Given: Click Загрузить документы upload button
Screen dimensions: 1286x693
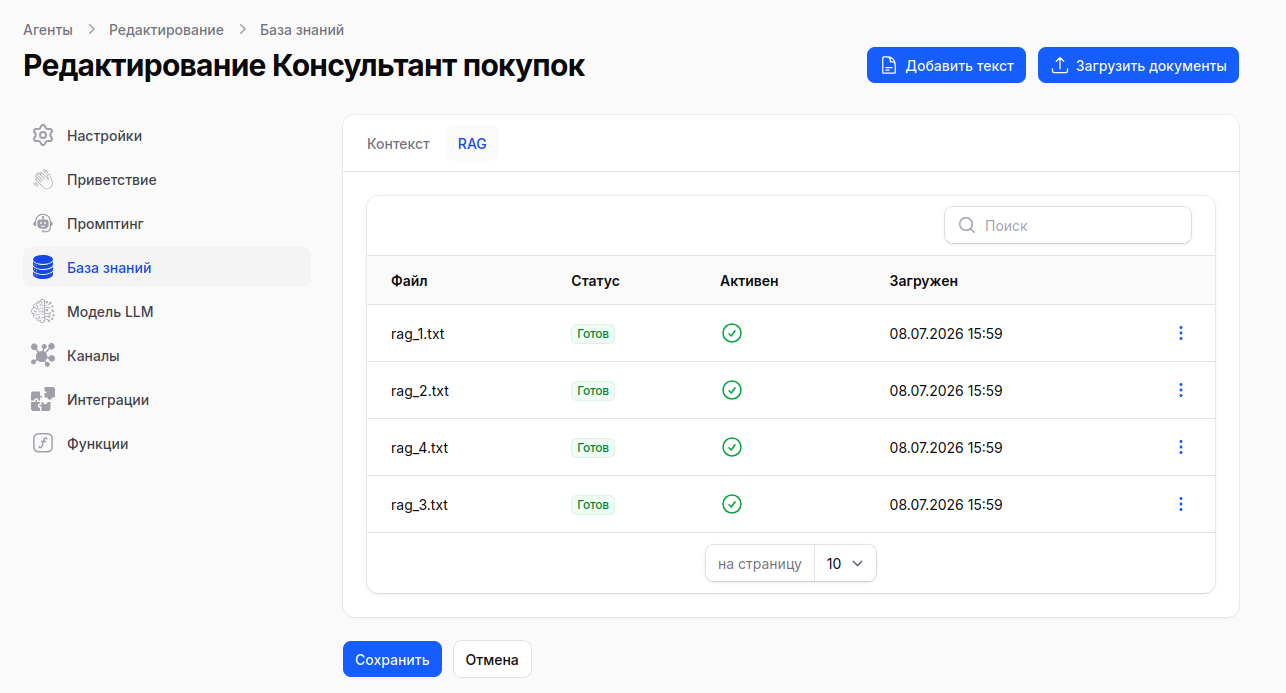Looking at the screenshot, I should (1138, 65).
